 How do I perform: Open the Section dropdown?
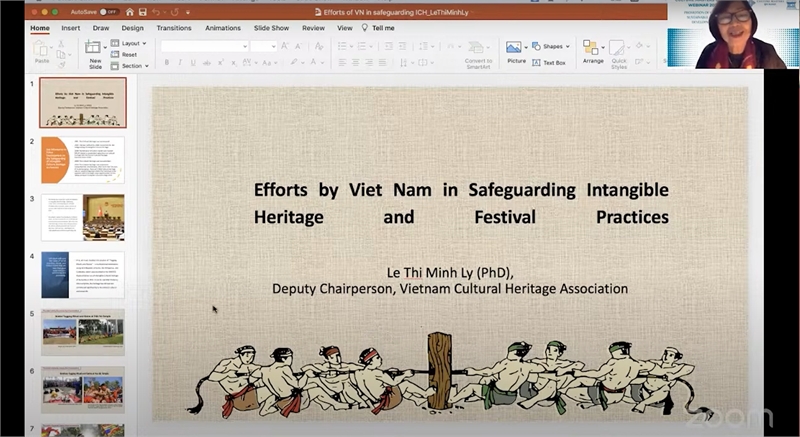(130, 66)
